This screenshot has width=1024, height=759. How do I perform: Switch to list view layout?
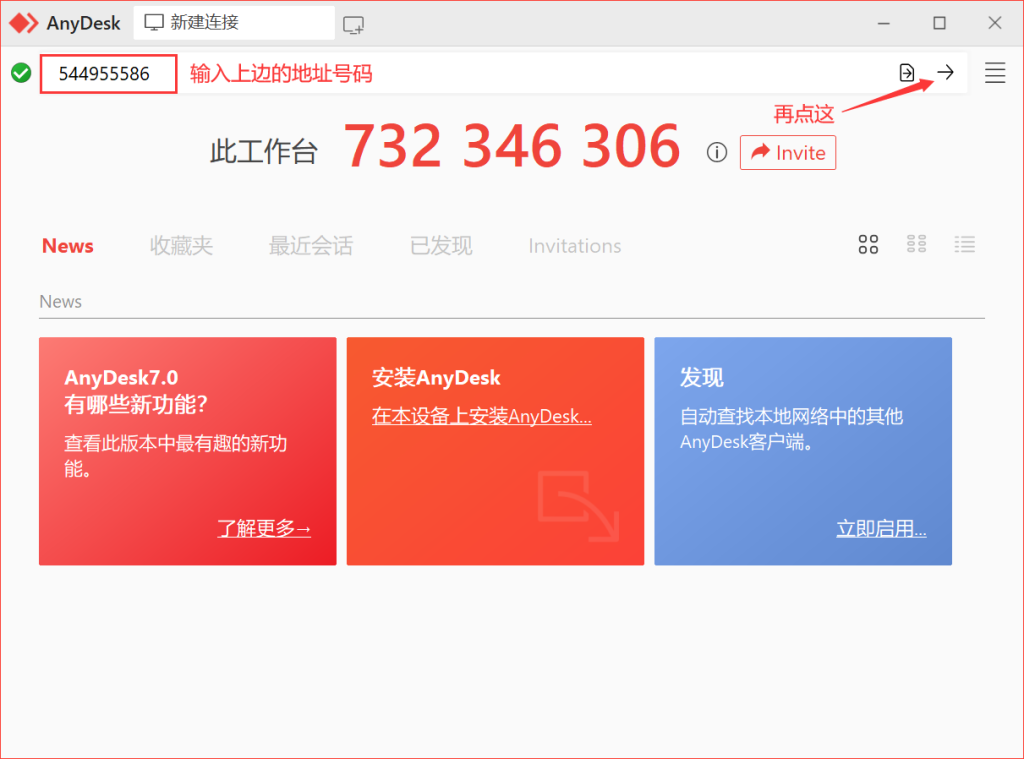[x=965, y=244]
